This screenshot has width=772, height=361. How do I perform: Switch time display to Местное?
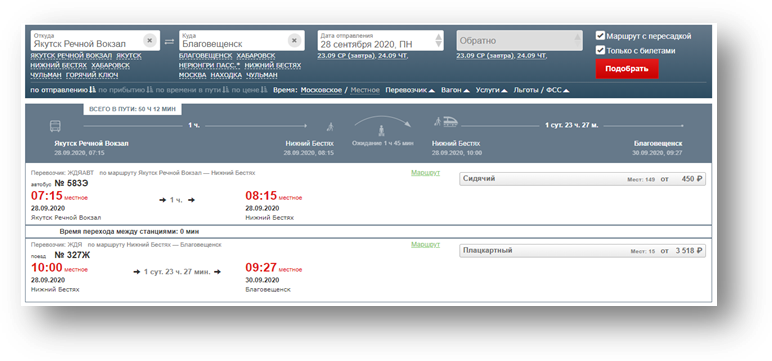point(365,90)
